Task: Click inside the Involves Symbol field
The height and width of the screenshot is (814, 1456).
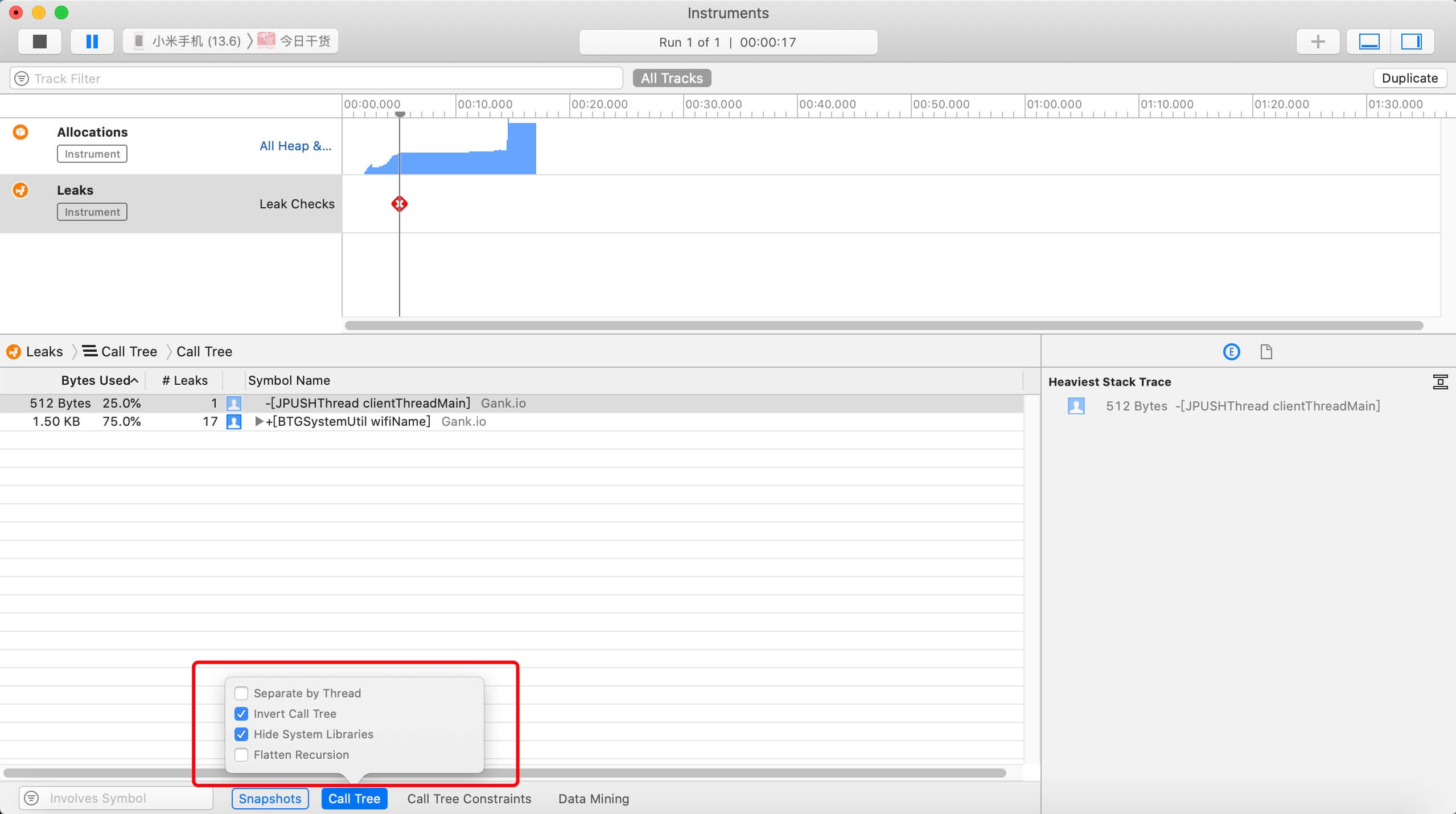Action: 114,798
